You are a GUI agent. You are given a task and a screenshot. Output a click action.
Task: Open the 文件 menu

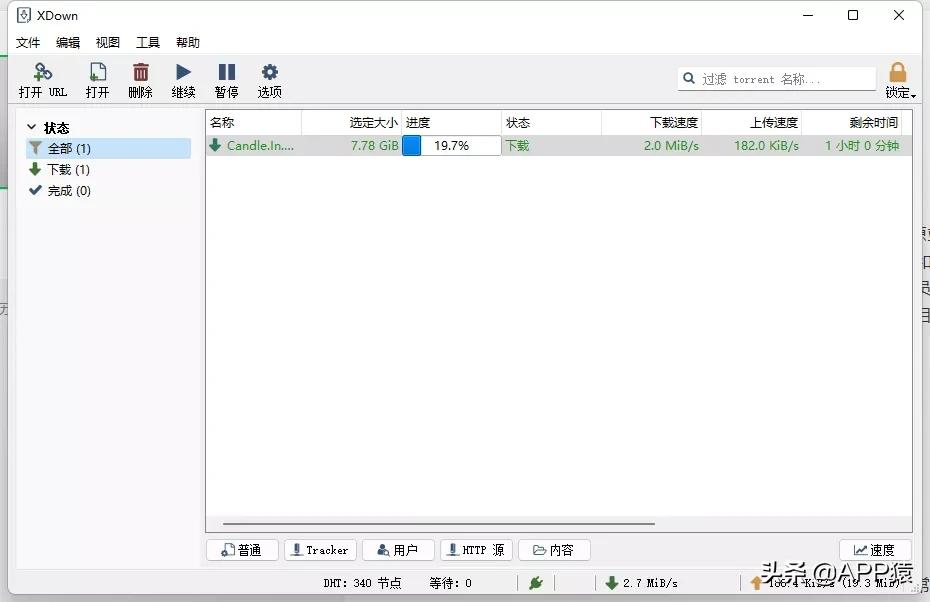(28, 43)
